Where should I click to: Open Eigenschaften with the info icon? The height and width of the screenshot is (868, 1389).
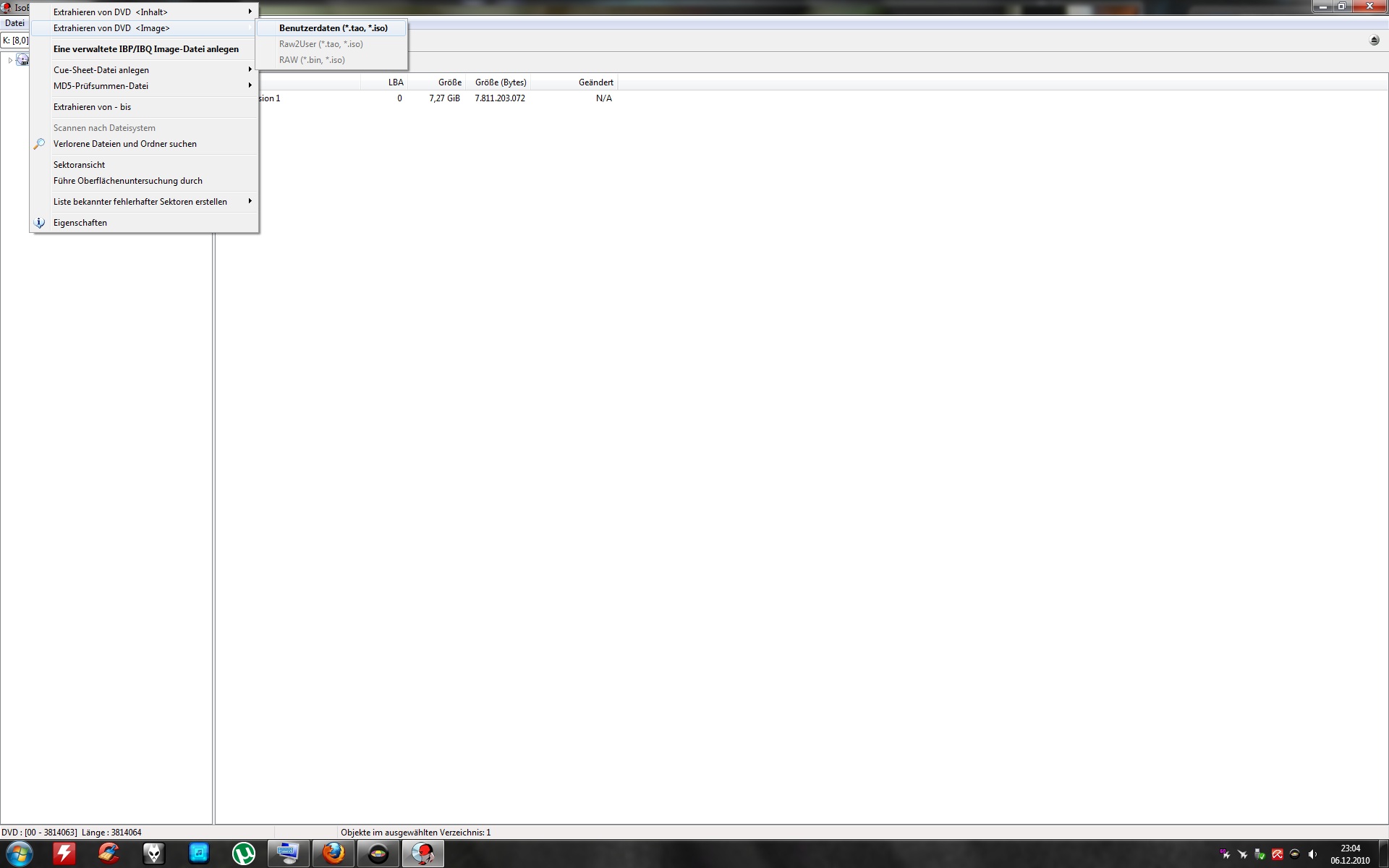(x=80, y=223)
